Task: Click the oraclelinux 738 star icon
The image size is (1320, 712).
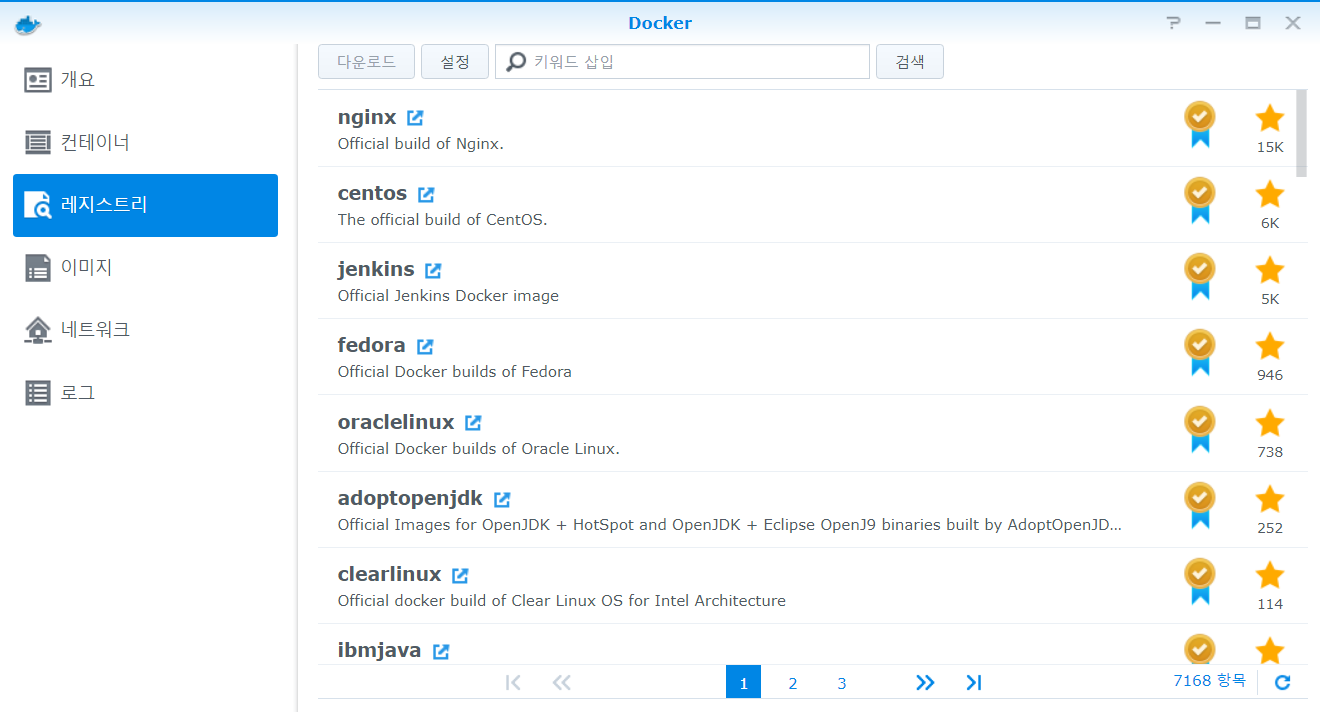Action: pos(1270,423)
